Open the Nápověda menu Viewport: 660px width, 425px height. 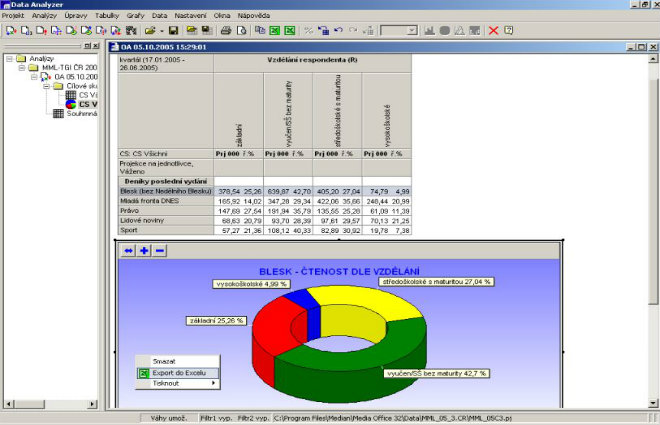pos(253,16)
